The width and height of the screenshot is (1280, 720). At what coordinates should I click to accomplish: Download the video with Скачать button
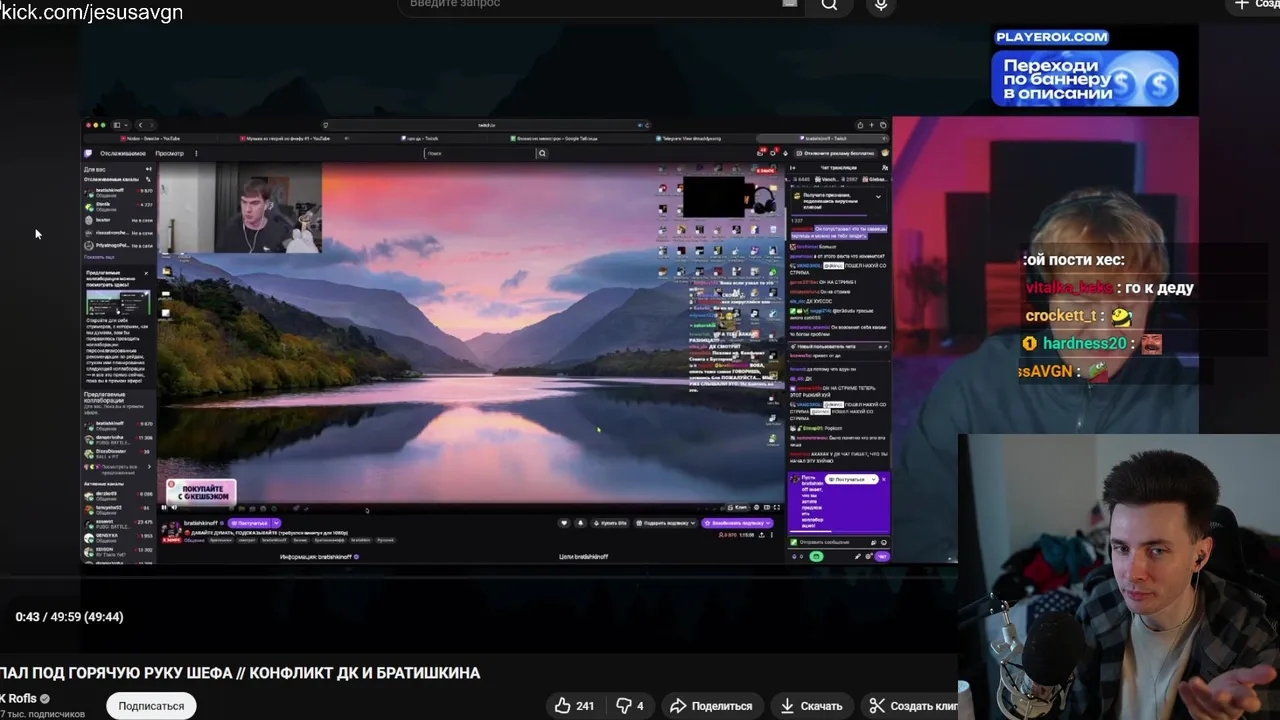tap(811, 706)
